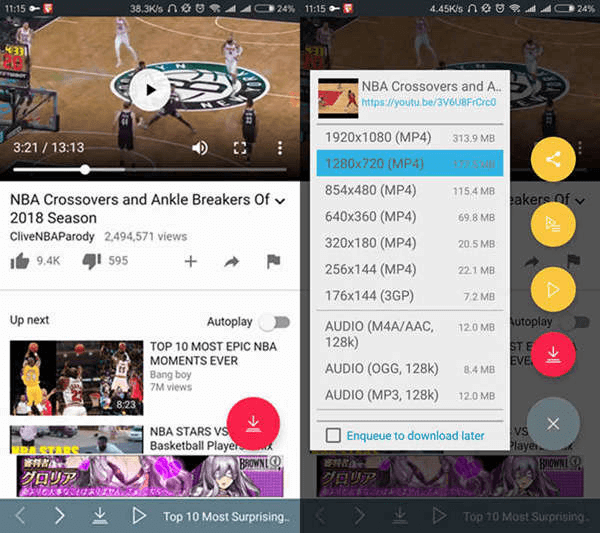Open the youtu.be link in the dialog

tap(429, 102)
